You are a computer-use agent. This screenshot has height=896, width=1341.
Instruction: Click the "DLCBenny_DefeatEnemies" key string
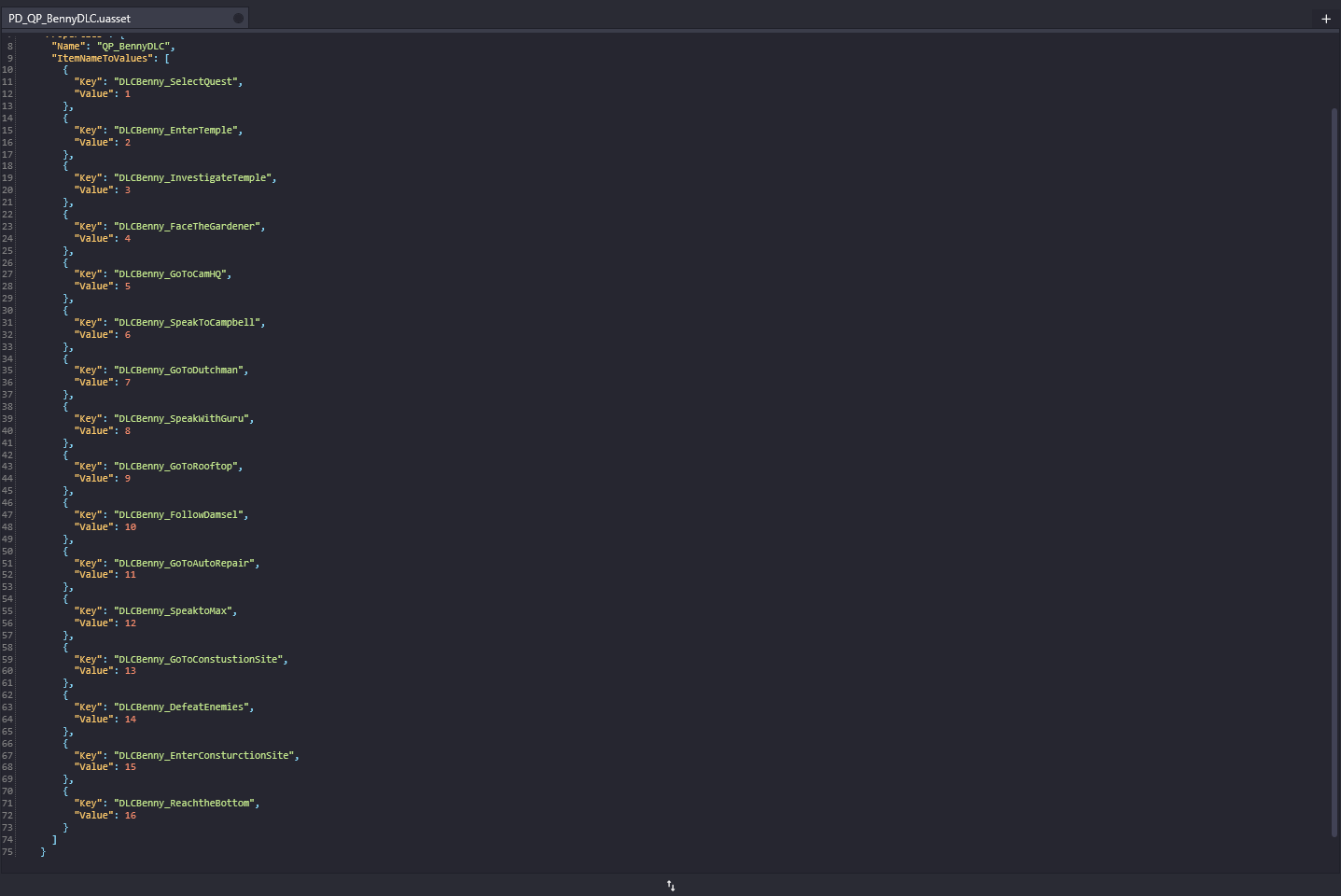click(x=181, y=707)
